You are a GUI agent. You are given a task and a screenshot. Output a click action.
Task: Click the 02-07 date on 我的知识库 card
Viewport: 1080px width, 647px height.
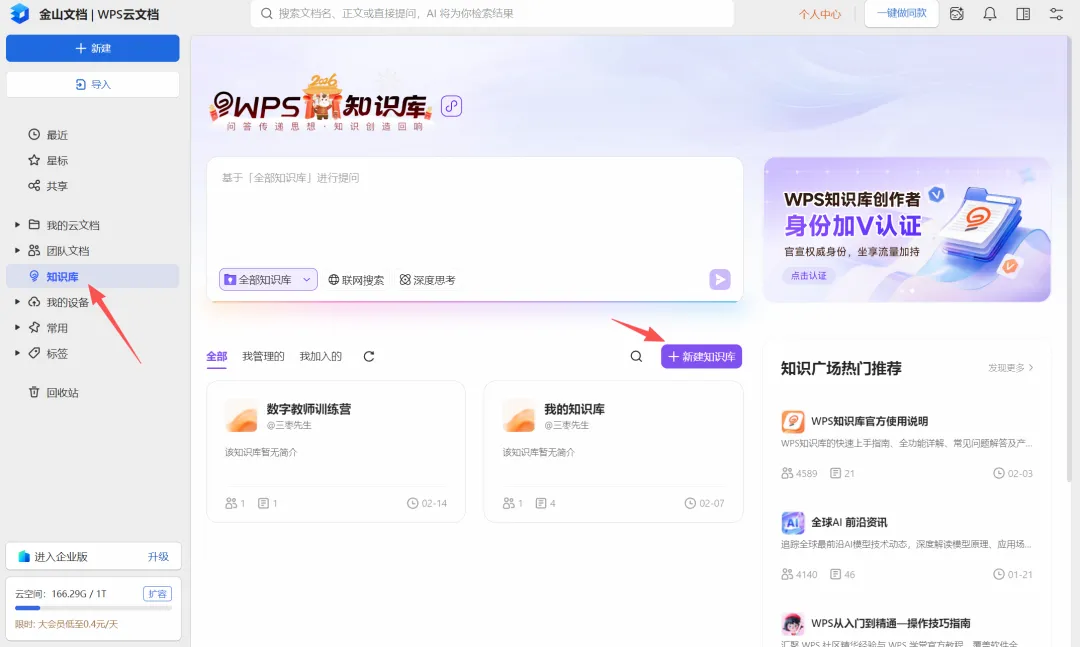(704, 504)
